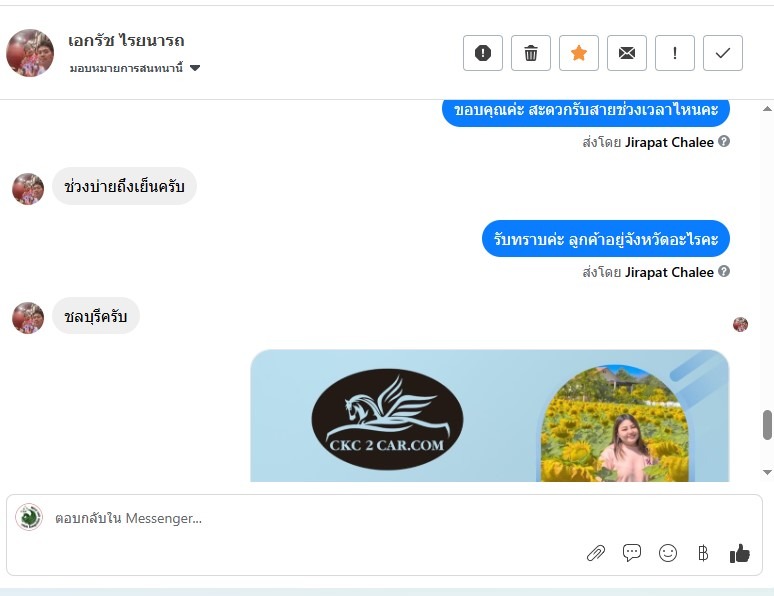Mark conversation as unread with envelope icon

point(627,53)
